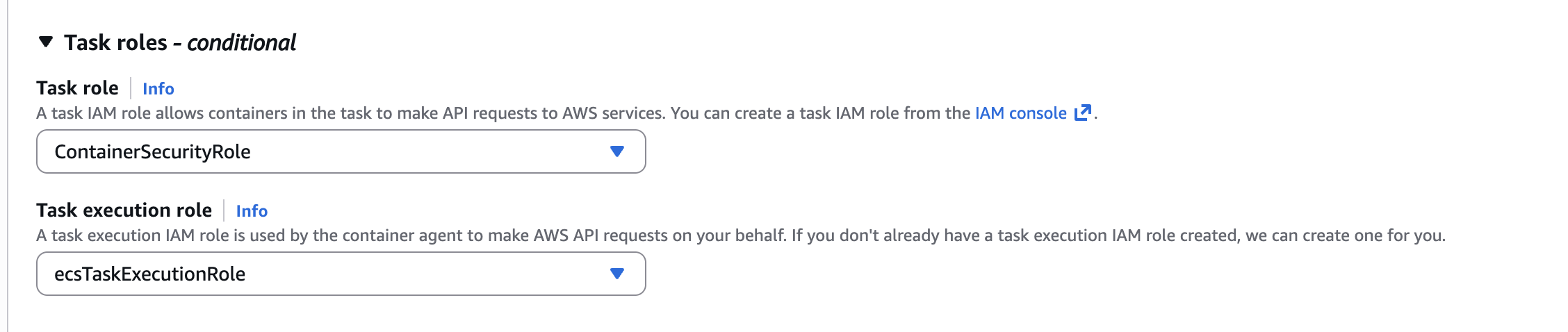Click blue arrow of ContainerSecurityRole dropdown
The width and height of the screenshot is (1568, 332).
(616, 151)
